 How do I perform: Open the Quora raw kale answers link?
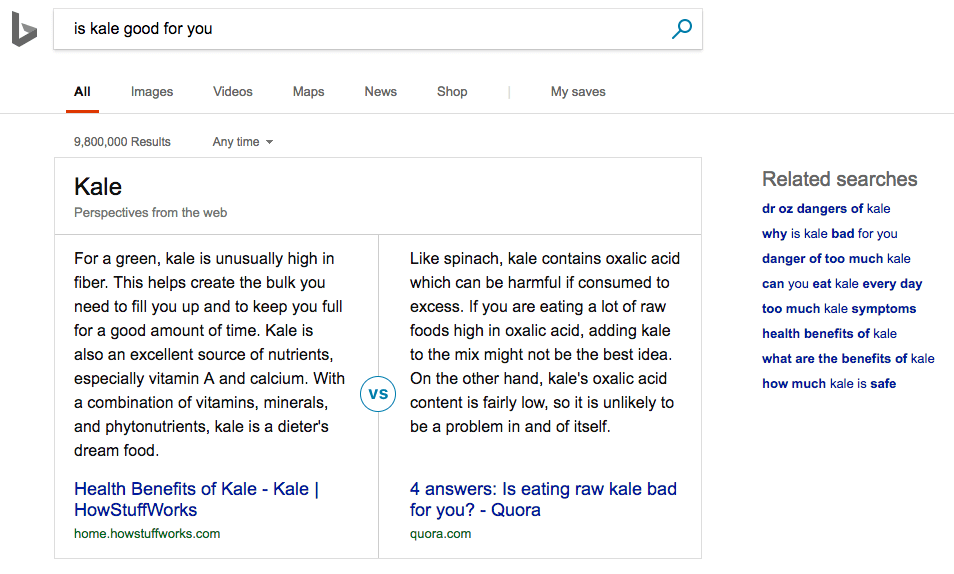point(543,499)
